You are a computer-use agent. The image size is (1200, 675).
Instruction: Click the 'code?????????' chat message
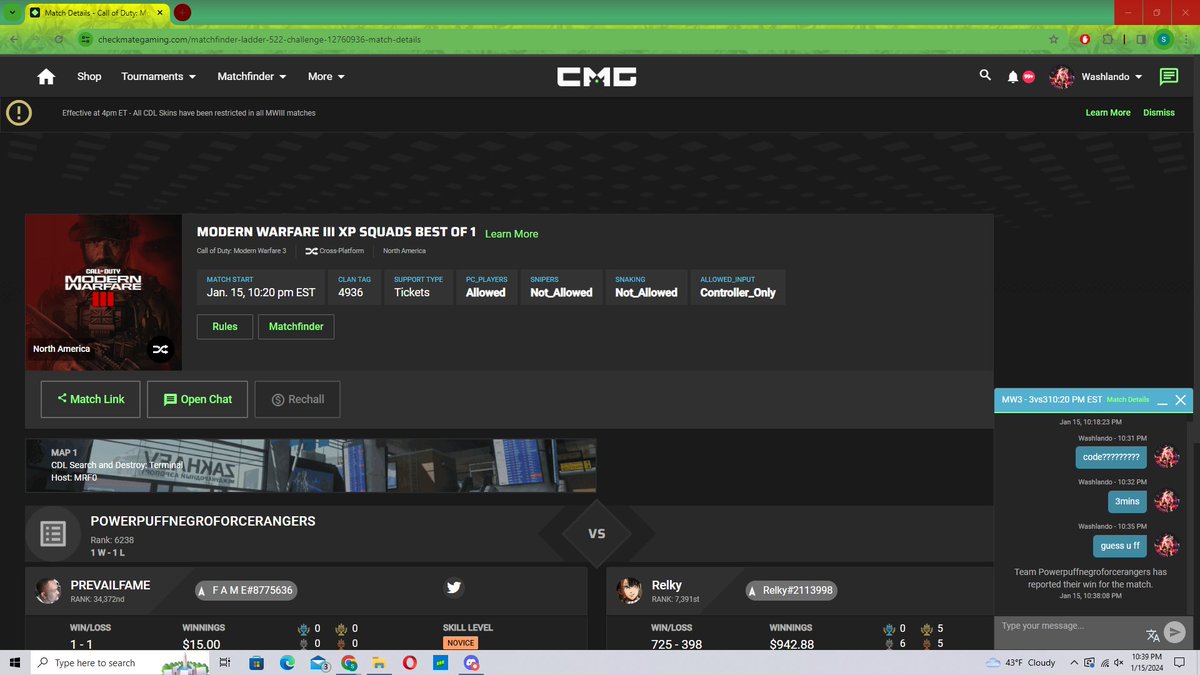coord(1111,457)
